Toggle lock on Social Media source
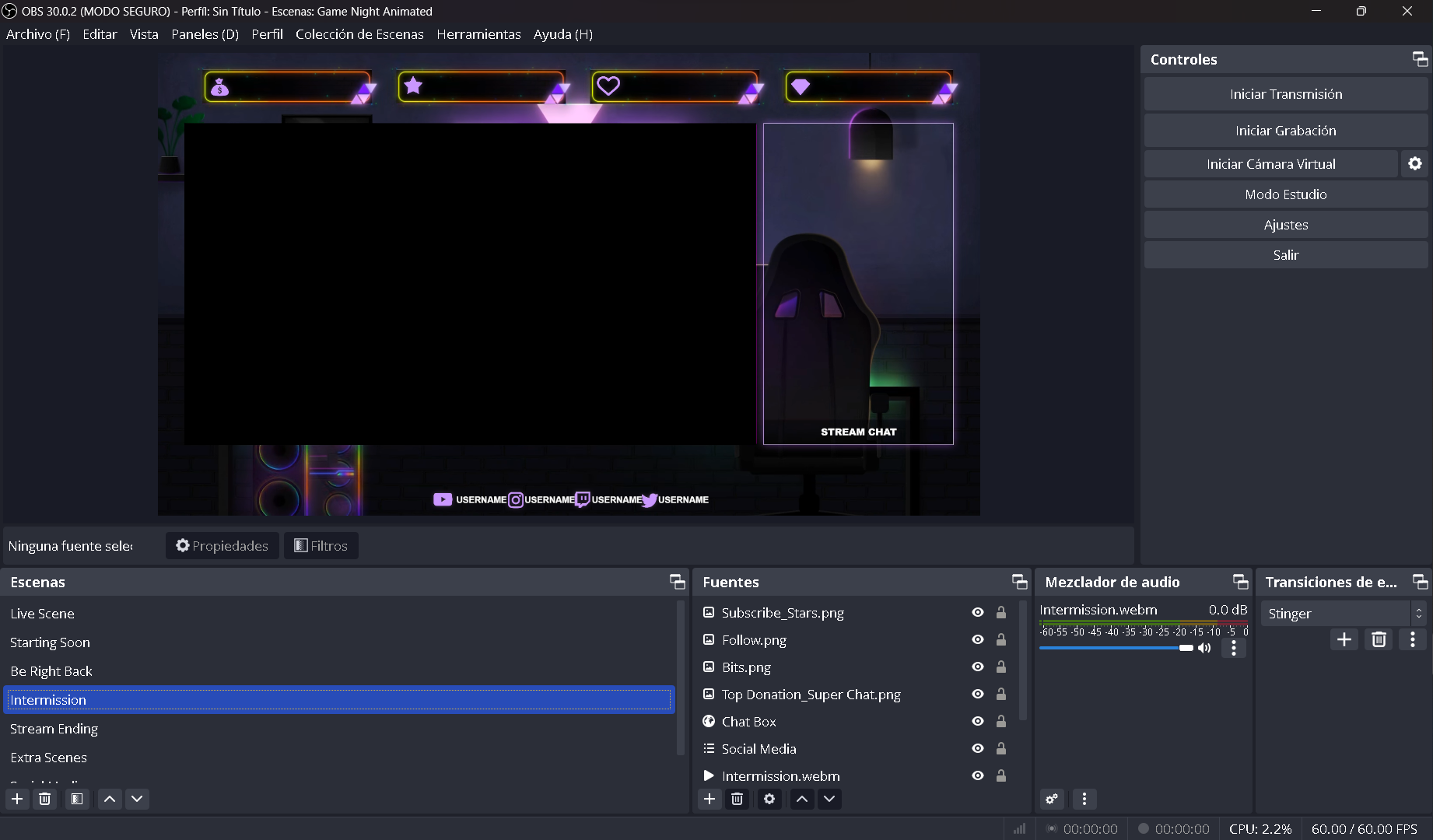Viewport: 1433px width, 840px height. 1001,749
